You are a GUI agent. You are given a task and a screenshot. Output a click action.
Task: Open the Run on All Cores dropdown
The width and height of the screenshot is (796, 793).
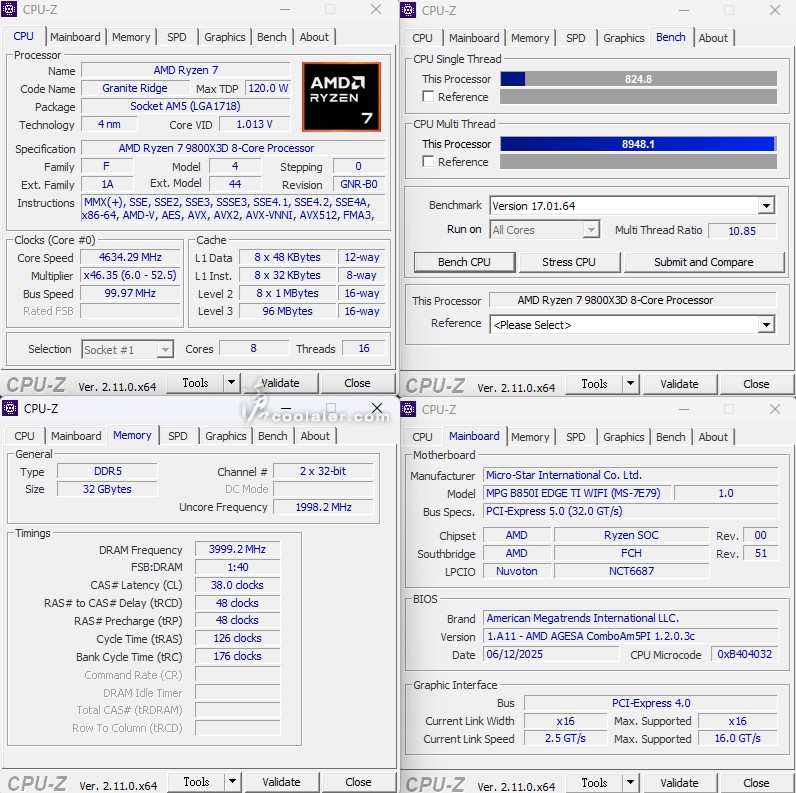pyautogui.click(x=590, y=230)
